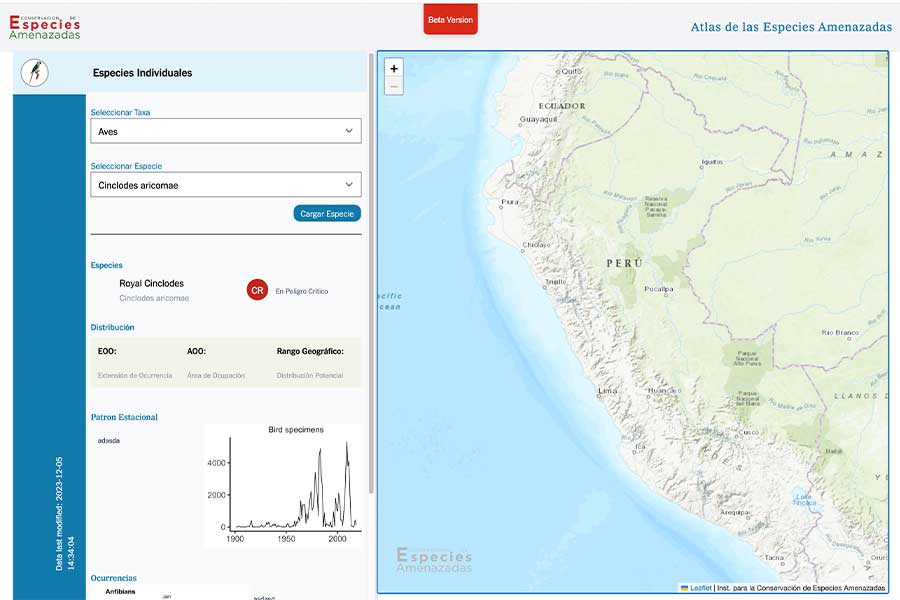The image size is (900, 600).
Task: Click Trujillo city on the map
Action: (556, 282)
